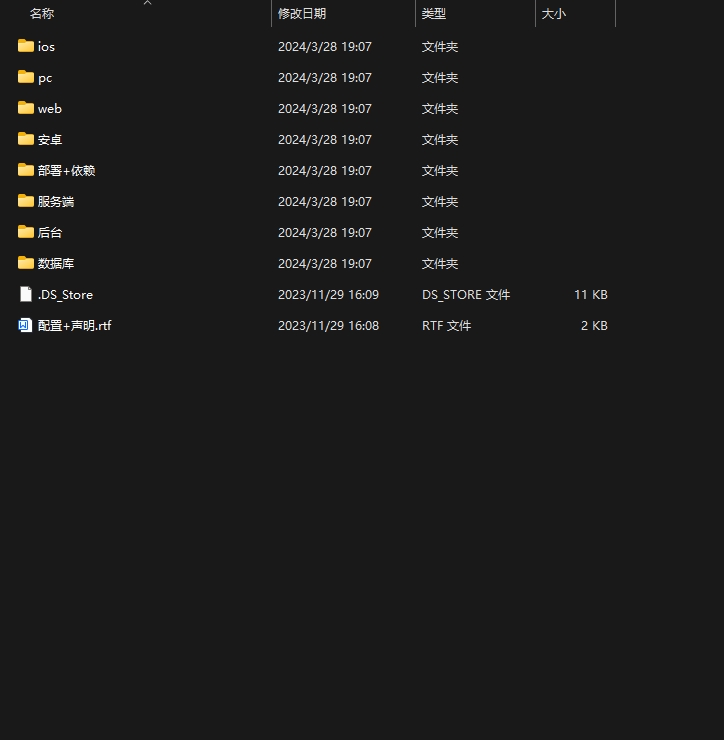This screenshot has height=740, width=724.
Task: Click the ios folder name
Action: [x=46, y=47]
